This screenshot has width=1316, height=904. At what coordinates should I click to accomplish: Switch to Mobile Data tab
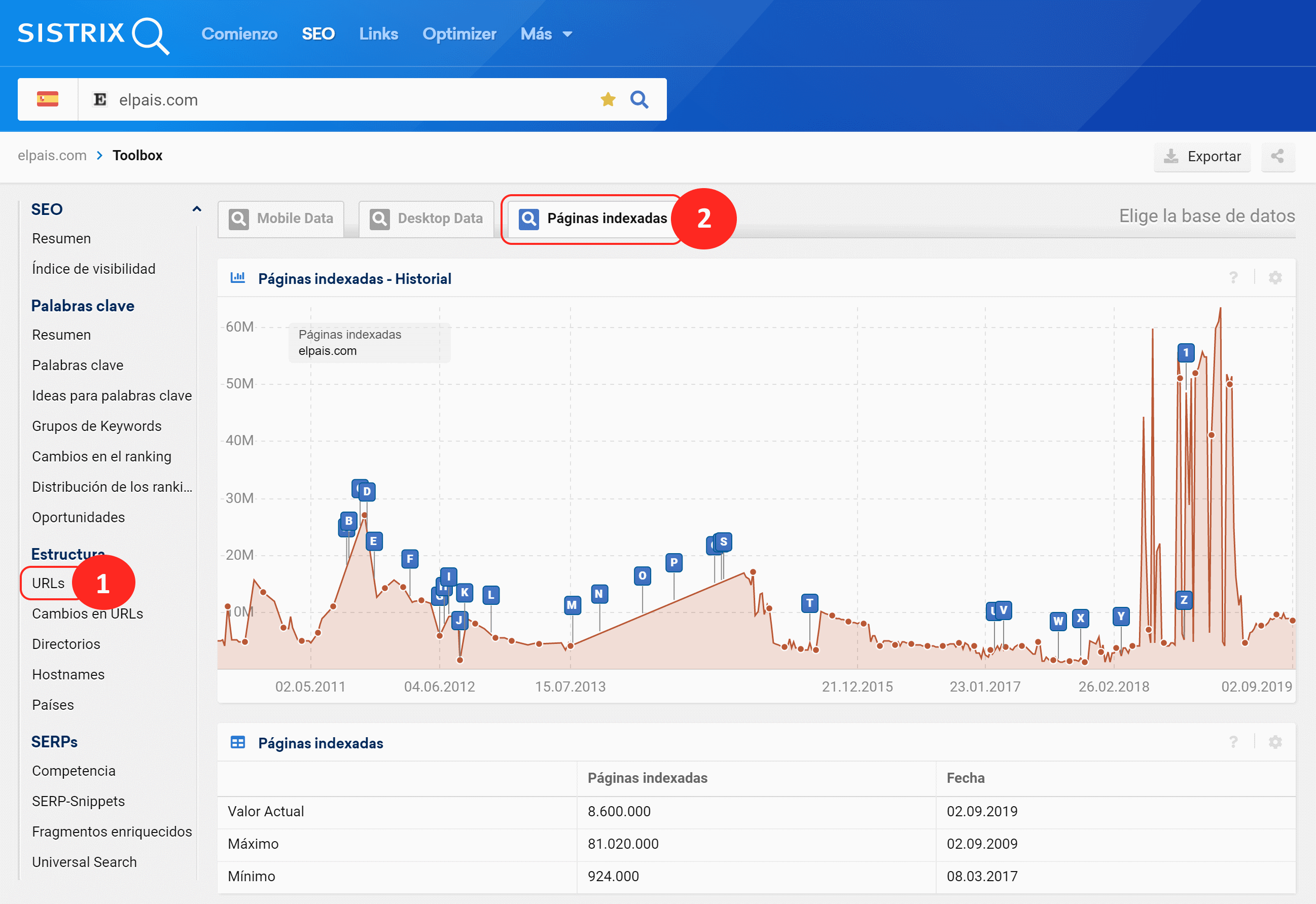pos(281,219)
